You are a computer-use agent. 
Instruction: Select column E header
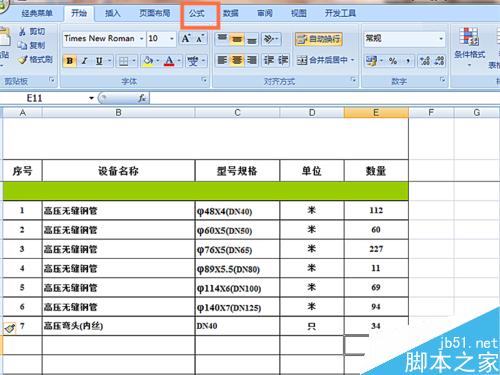point(376,113)
